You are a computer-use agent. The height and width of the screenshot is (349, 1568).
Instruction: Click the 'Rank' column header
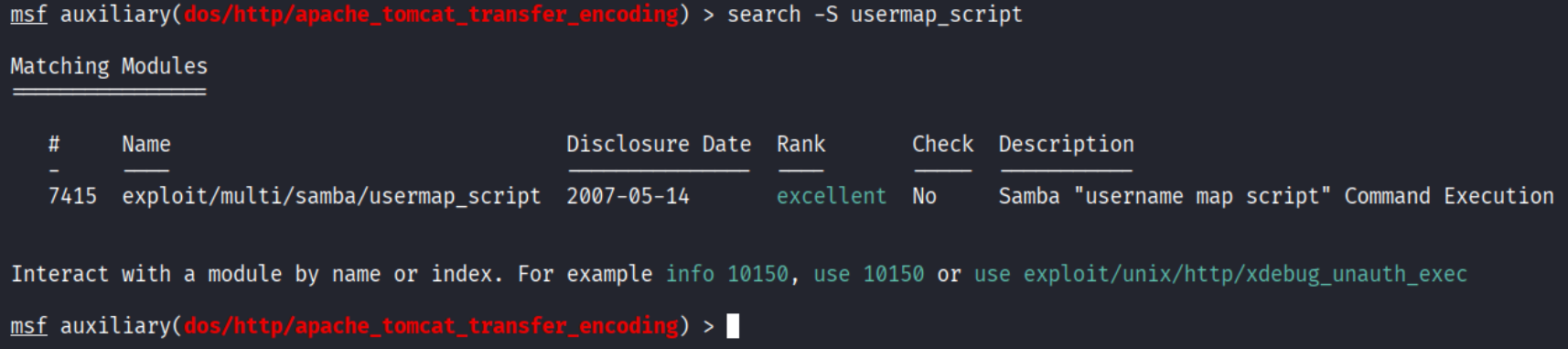(x=800, y=144)
